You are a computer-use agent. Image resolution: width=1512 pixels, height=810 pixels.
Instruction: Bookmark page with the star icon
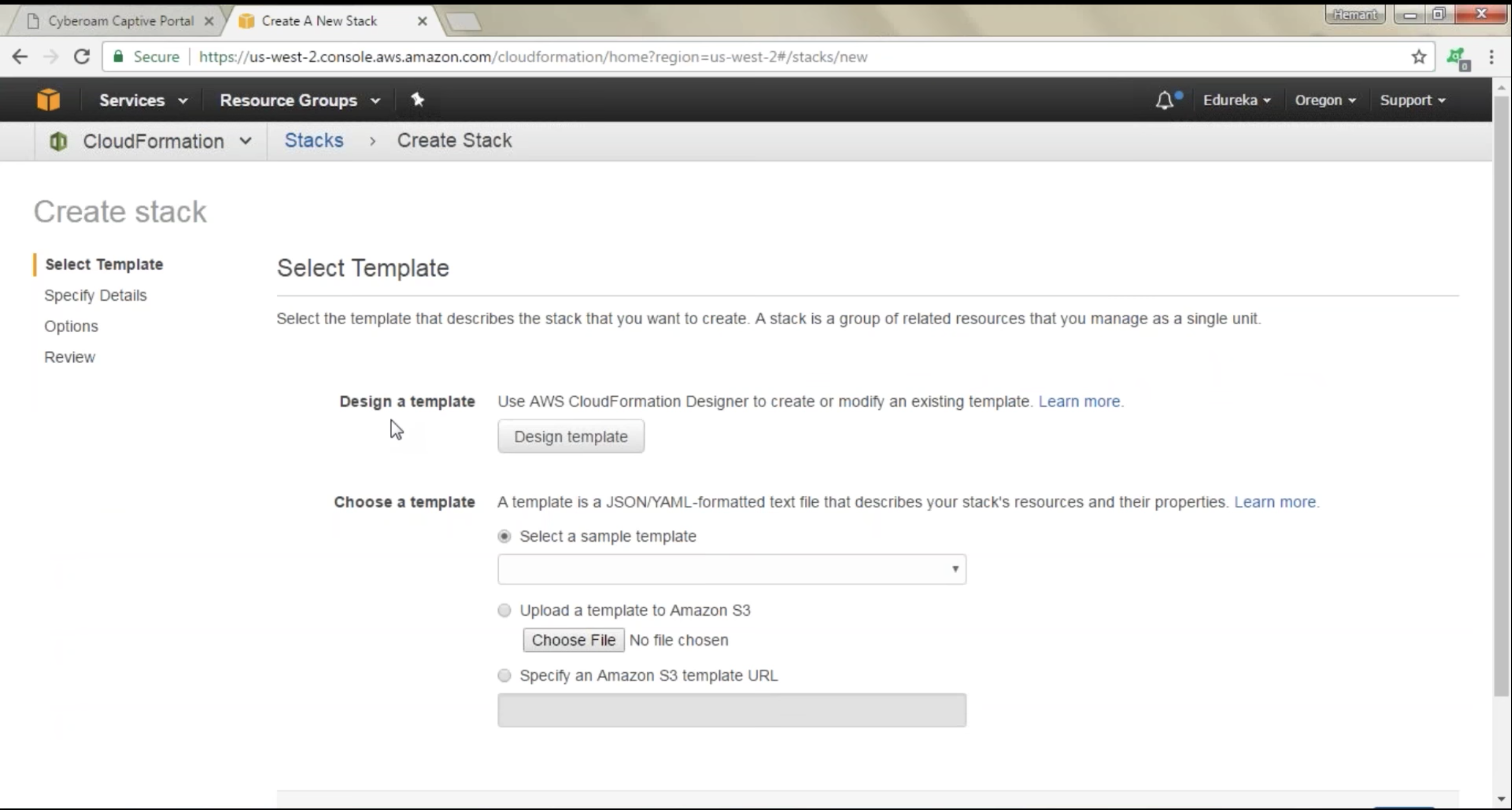pyautogui.click(x=1419, y=57)
